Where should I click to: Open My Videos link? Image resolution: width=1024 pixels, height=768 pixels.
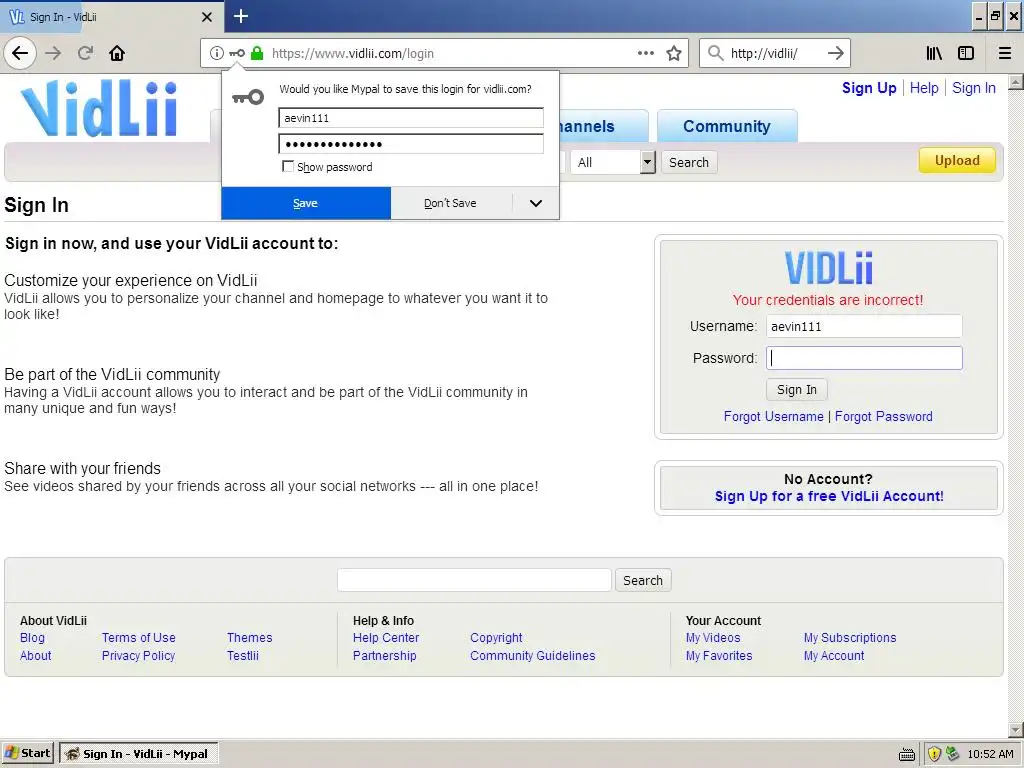click(x=713, y=637)
